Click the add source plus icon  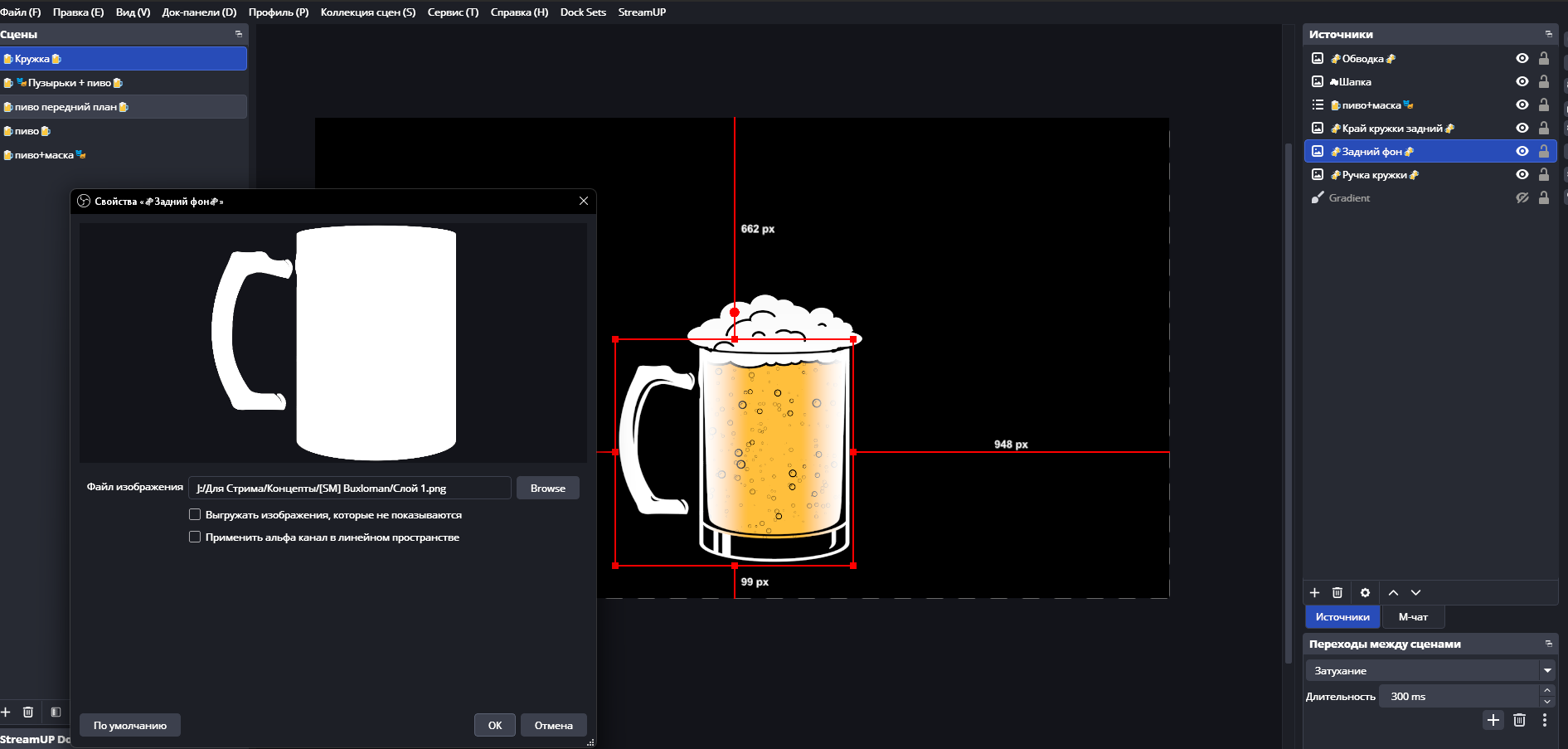1314,592
